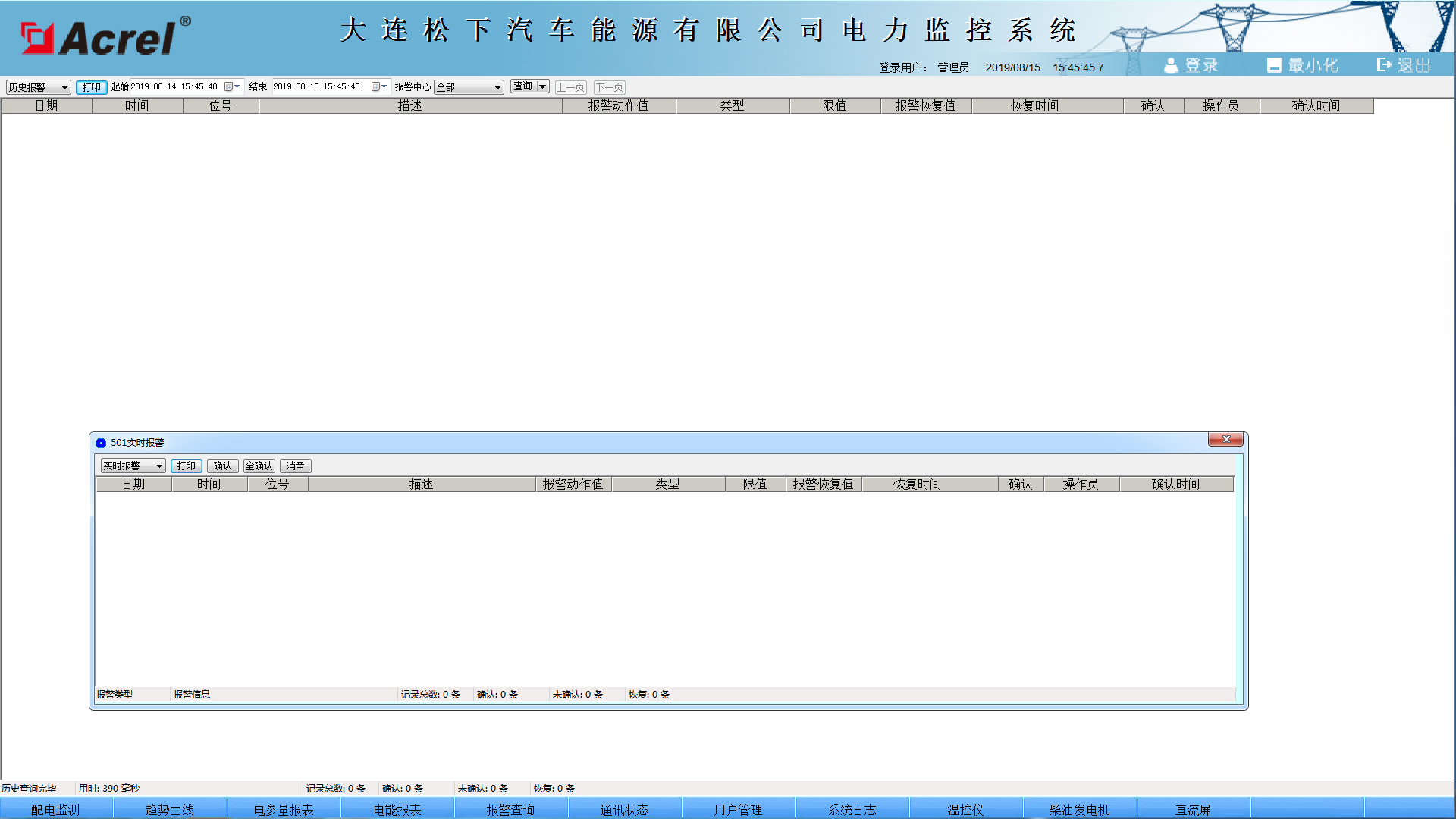Click the 查询 button dropdown arrow
Screen dimensions: 1456x819
coord(542,86)
